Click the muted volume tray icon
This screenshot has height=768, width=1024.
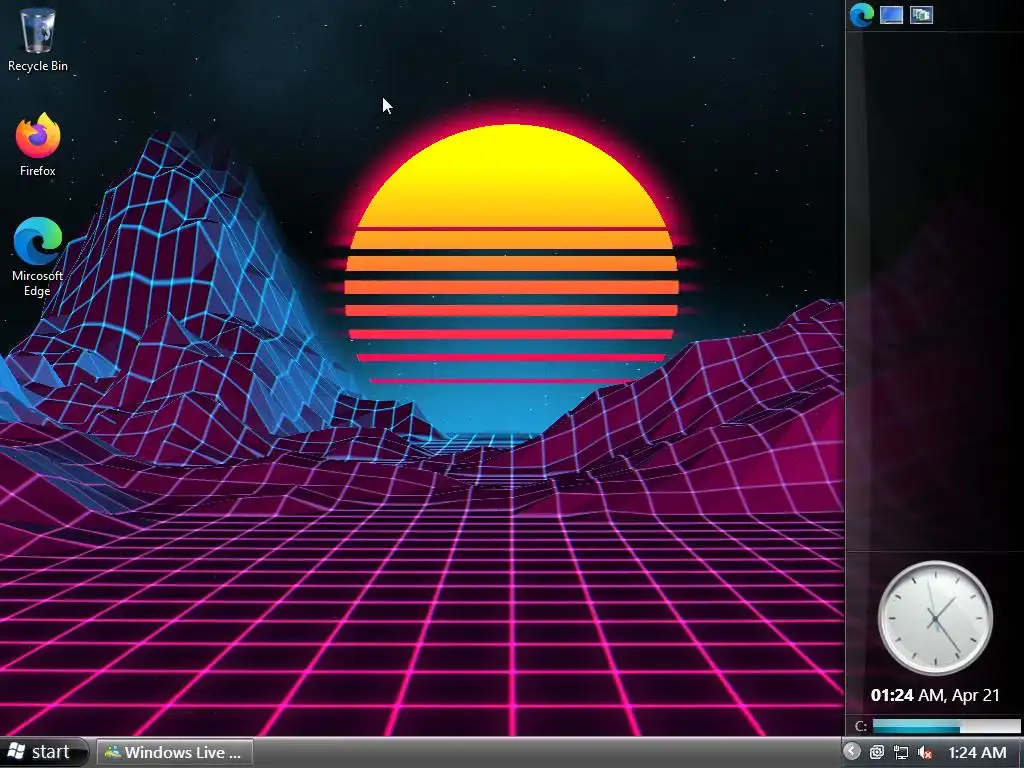(x=924, y=752)
